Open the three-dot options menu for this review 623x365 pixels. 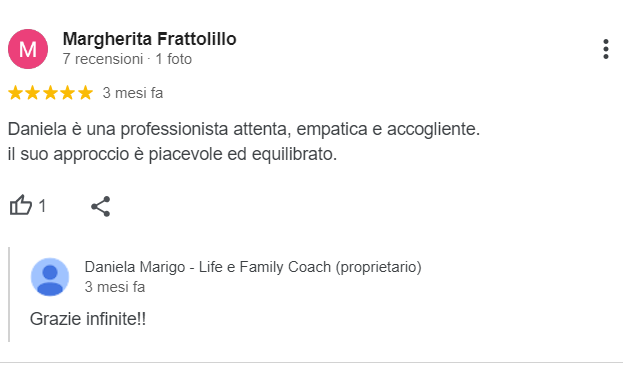[x=606, y=49]
